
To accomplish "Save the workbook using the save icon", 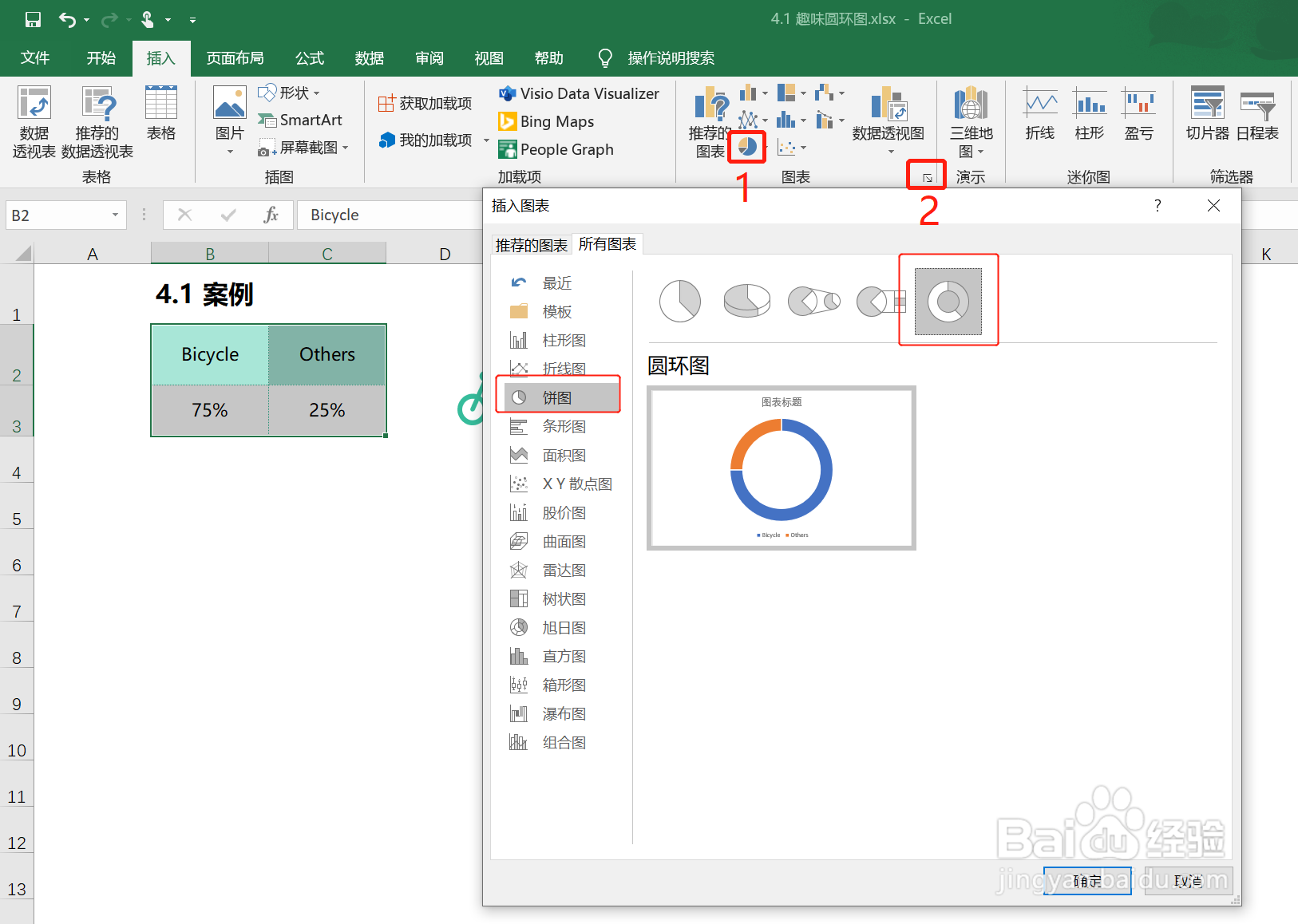I will [33, 19].
